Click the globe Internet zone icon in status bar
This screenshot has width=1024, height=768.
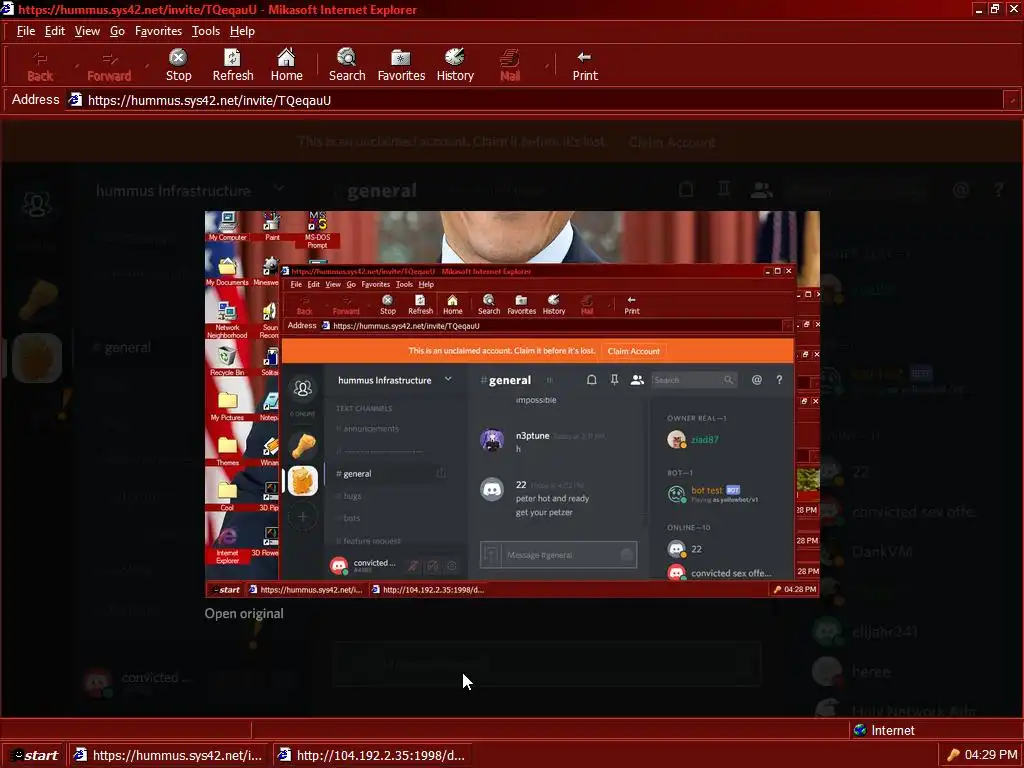(x=860, y=730)
